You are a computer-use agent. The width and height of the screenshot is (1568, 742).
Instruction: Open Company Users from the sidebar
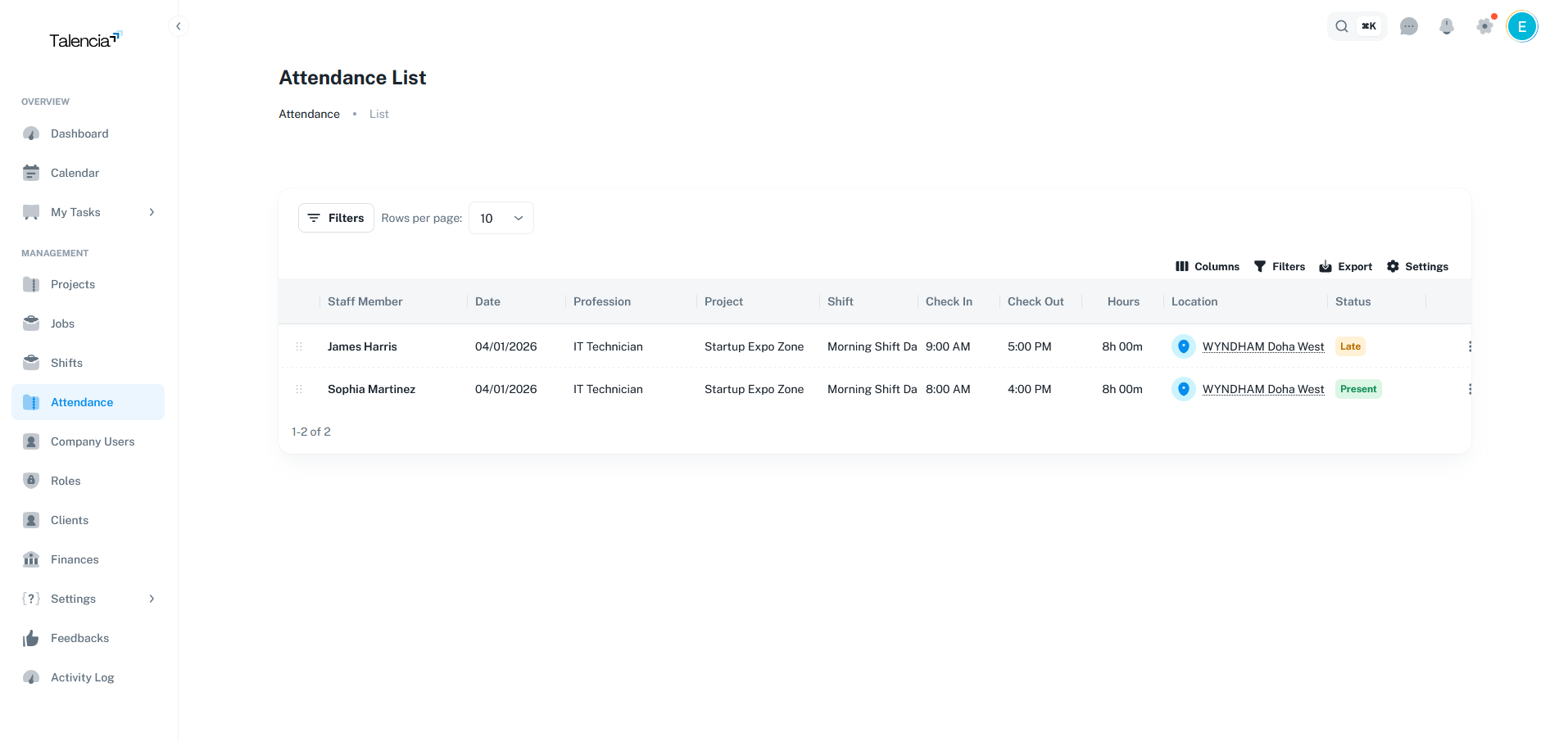(92, 441)
